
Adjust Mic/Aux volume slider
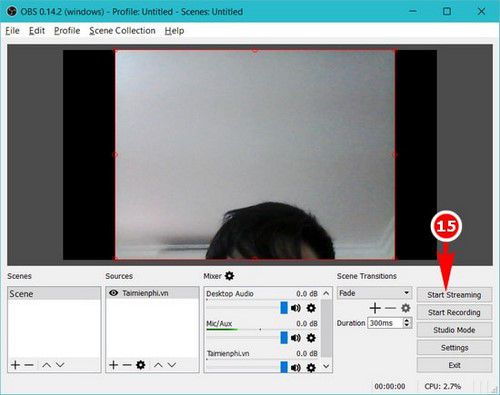(x=284, y=338)
